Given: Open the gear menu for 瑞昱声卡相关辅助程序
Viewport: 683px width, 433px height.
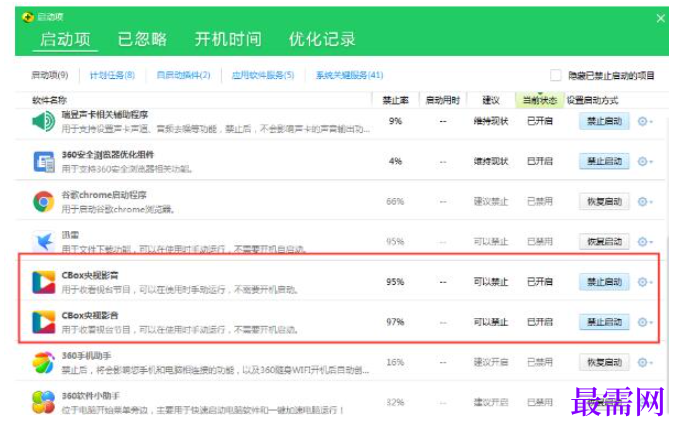Looking at the screenshot, I should tap(645, 122).
